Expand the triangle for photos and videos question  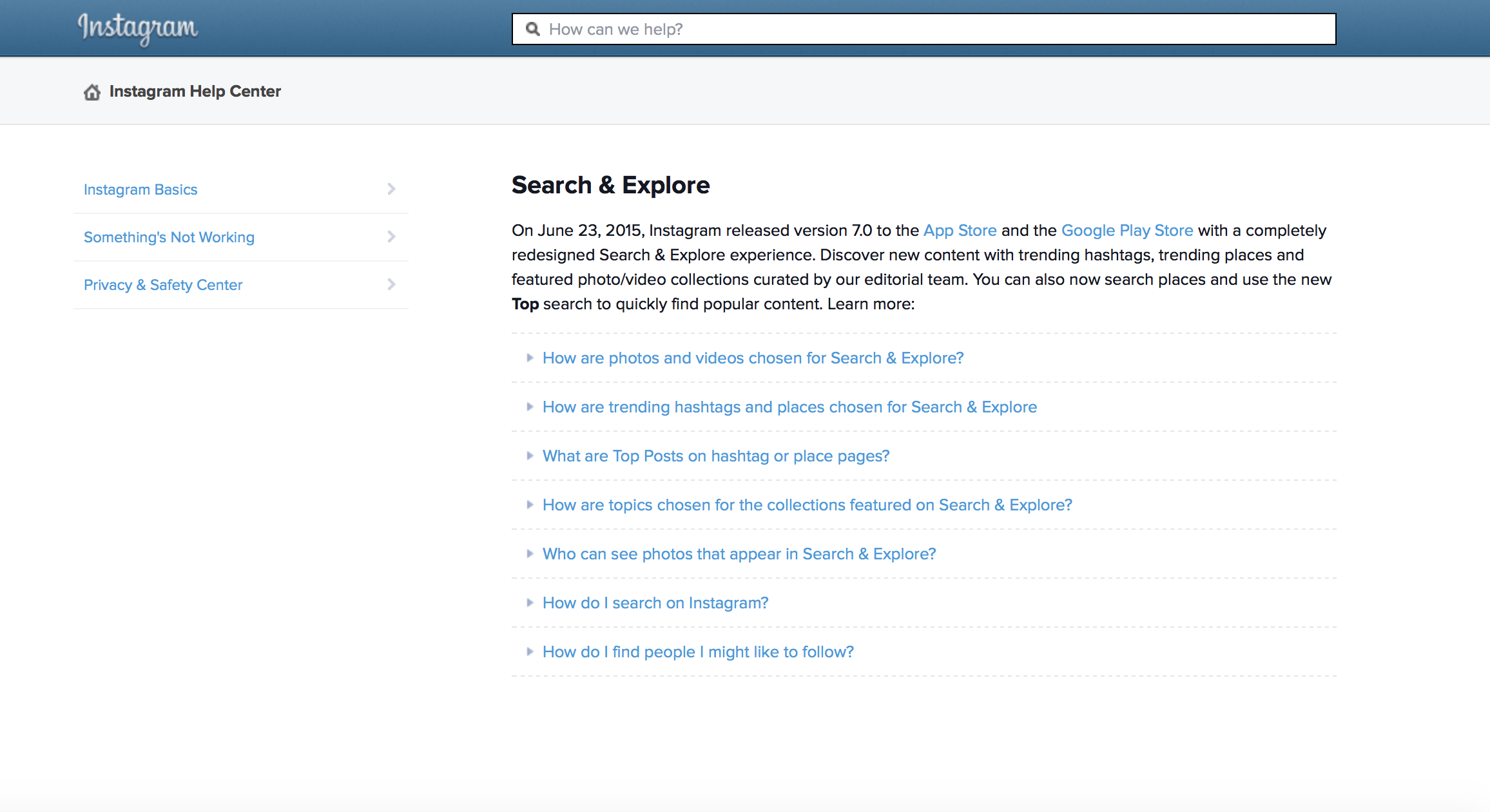coord(530,358)
